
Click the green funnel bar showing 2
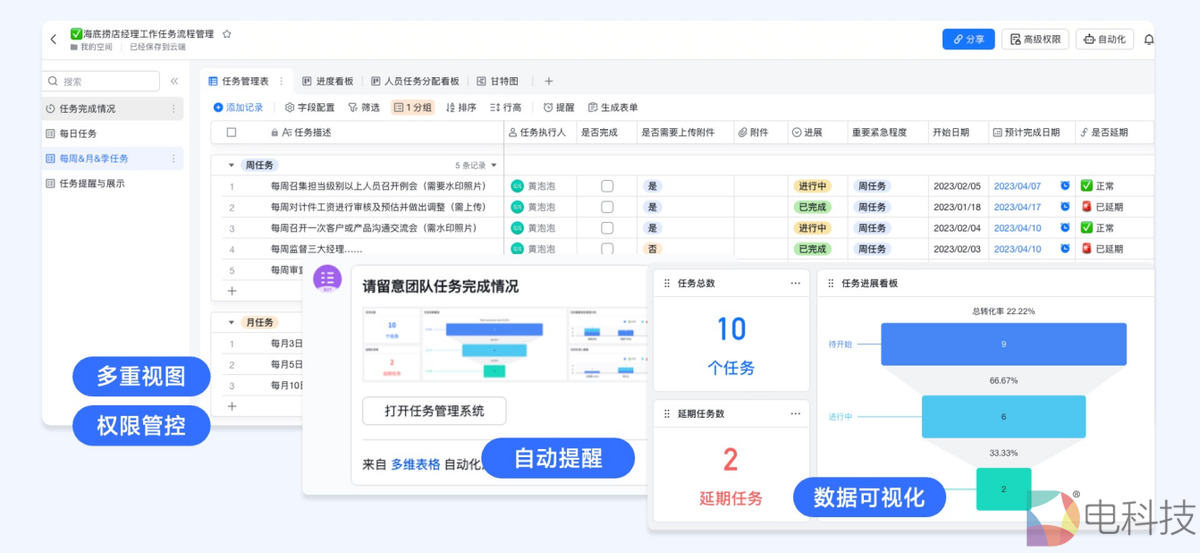click(x=1003, y=489)
